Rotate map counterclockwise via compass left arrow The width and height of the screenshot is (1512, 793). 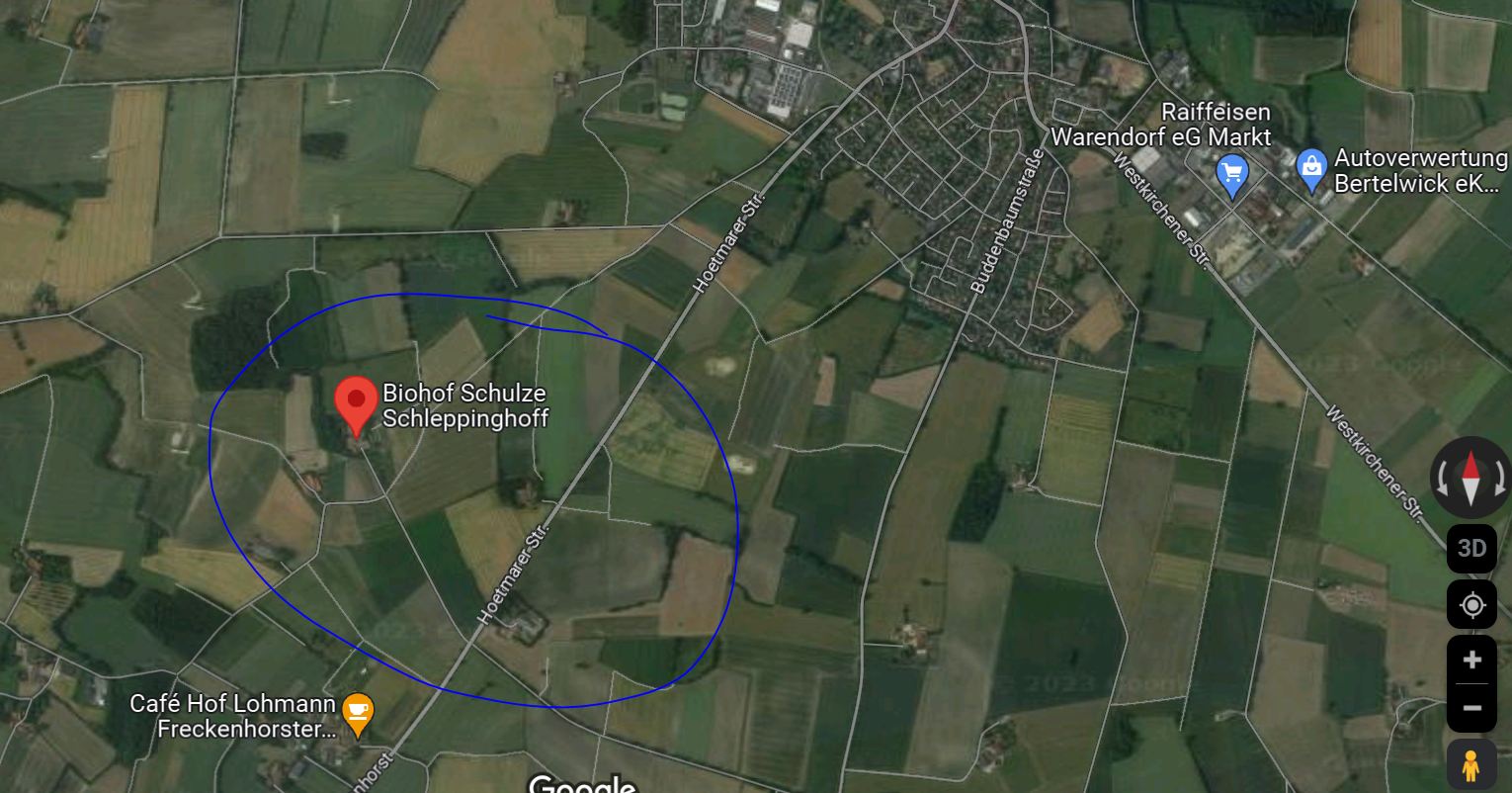coord(1444,479)
